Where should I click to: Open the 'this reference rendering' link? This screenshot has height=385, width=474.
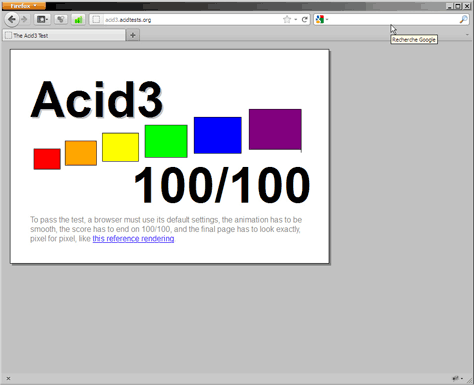point(133,239)
